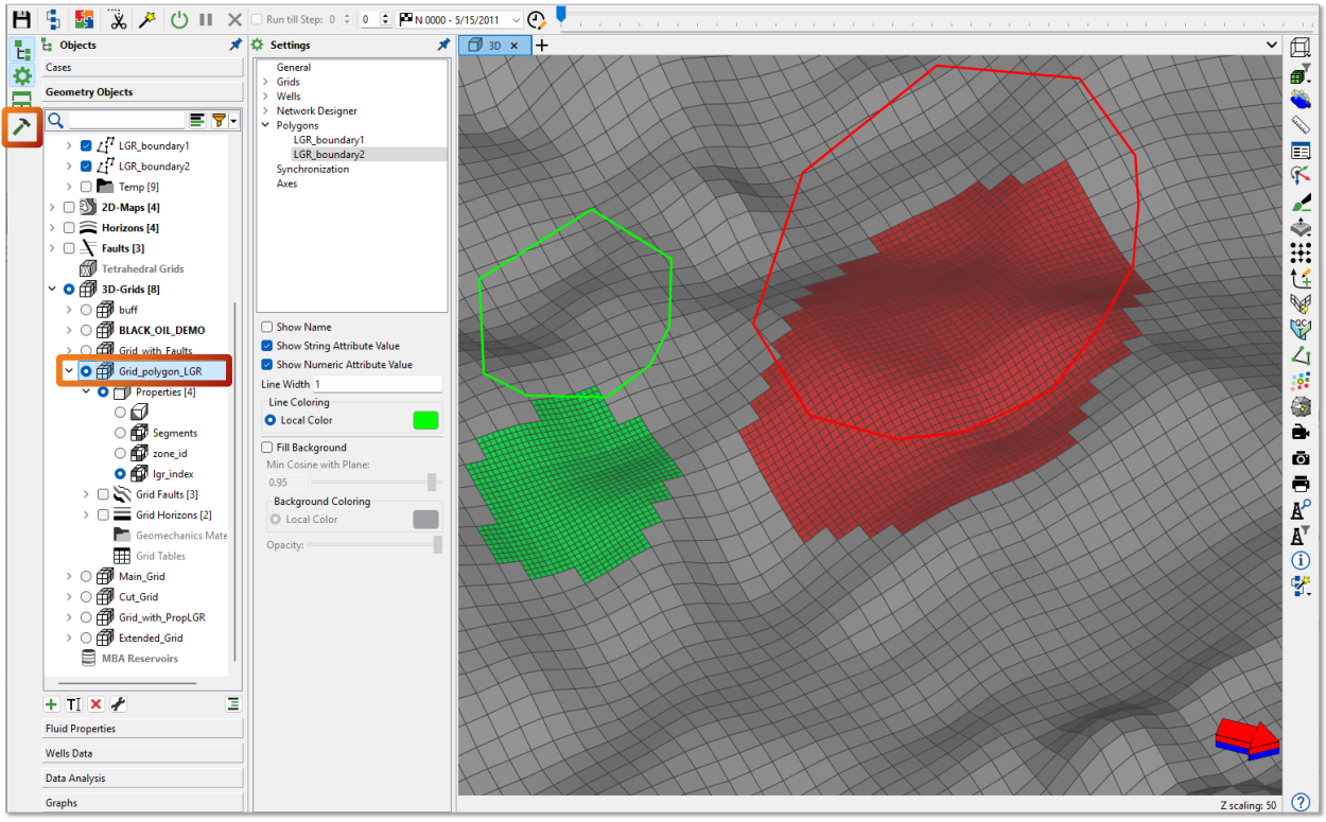1326x822 pixels.
Task: Enable the Run till Step checkbox
Action: [x=258, y=19]
